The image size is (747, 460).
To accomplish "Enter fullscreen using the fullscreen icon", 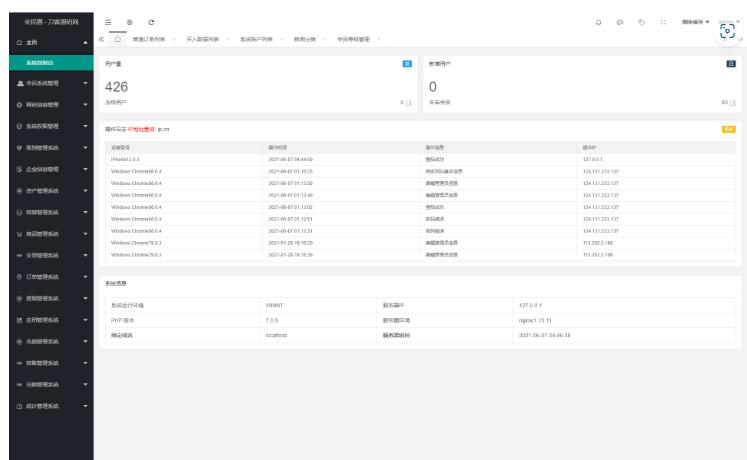I will point(664,21).
